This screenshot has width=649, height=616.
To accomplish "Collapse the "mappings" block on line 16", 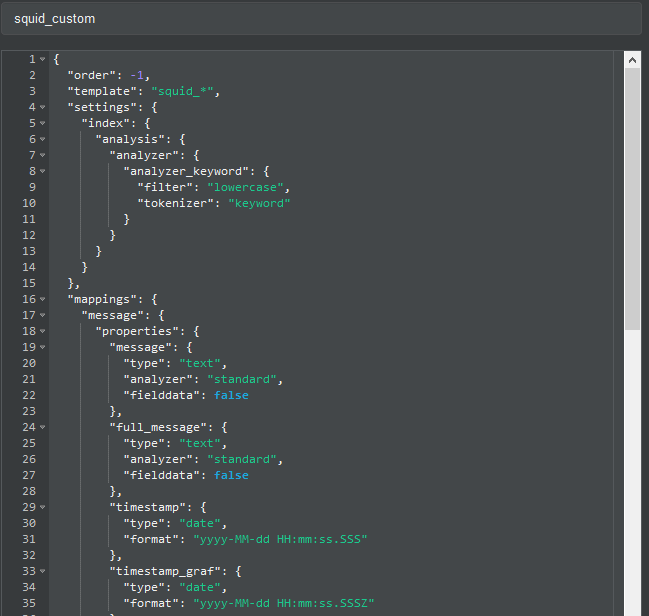I will pos(43,299).
